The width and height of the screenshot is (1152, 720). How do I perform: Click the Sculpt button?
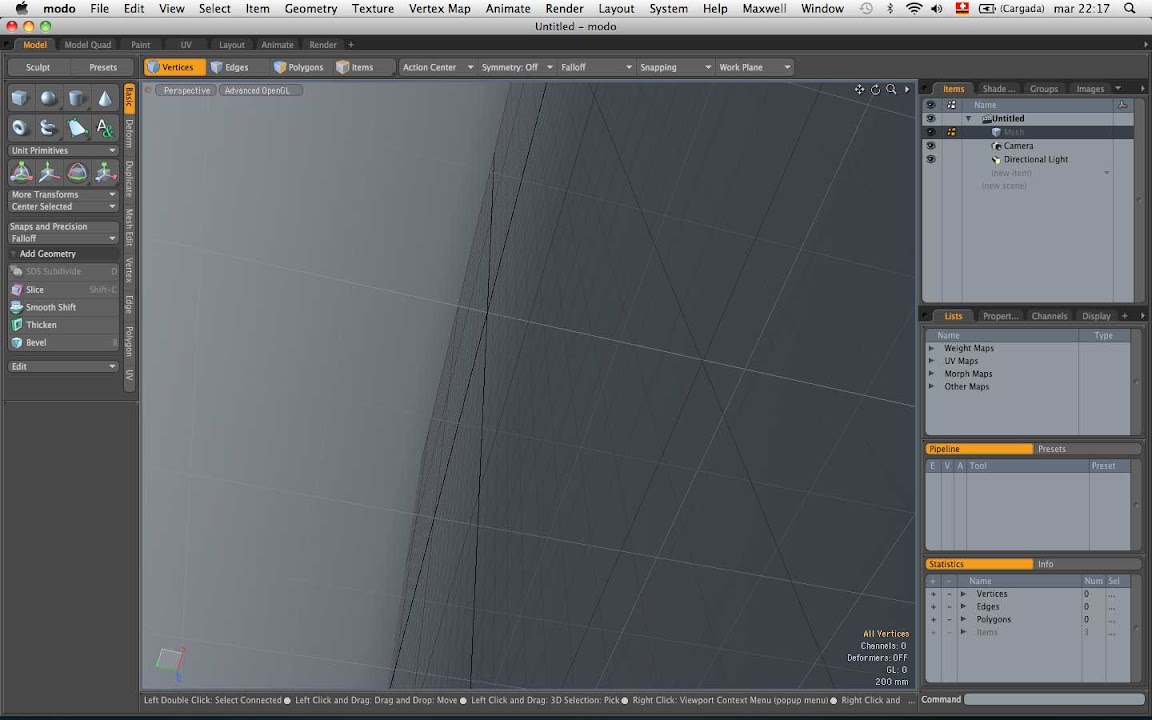tap(38, 67)
